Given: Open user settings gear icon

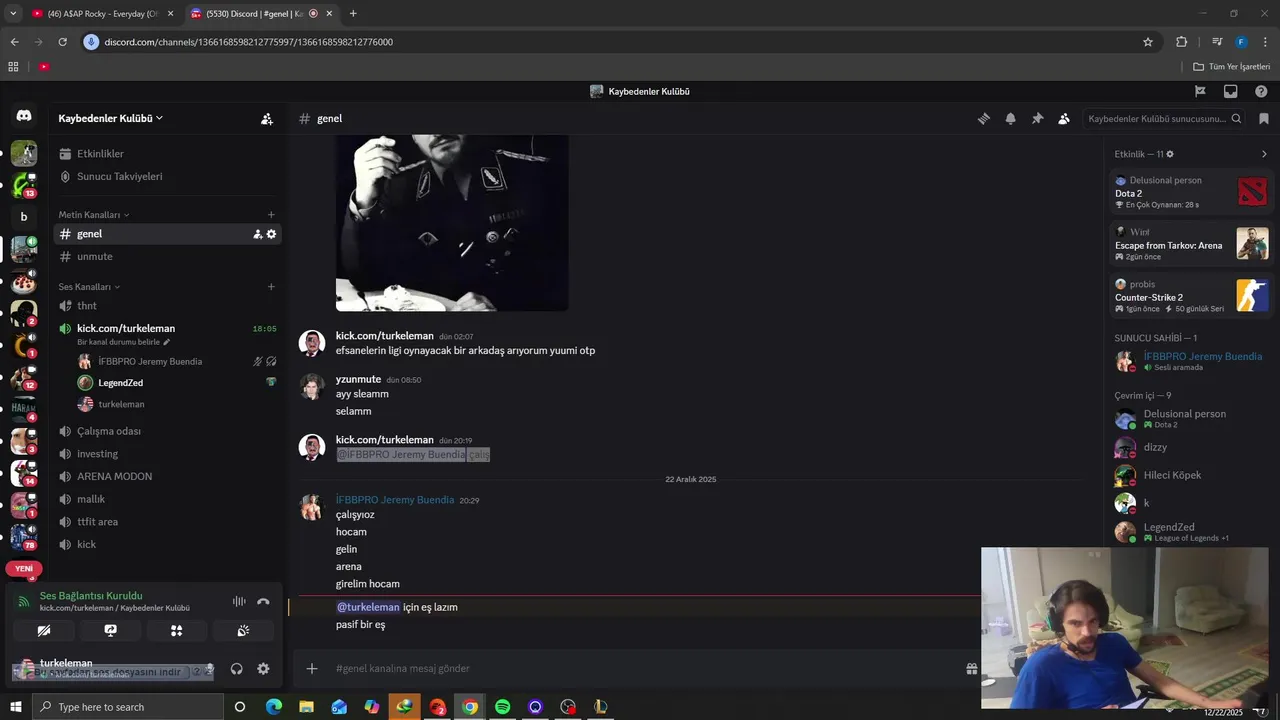Looking at the screenshot, I should tap(263, 669).
